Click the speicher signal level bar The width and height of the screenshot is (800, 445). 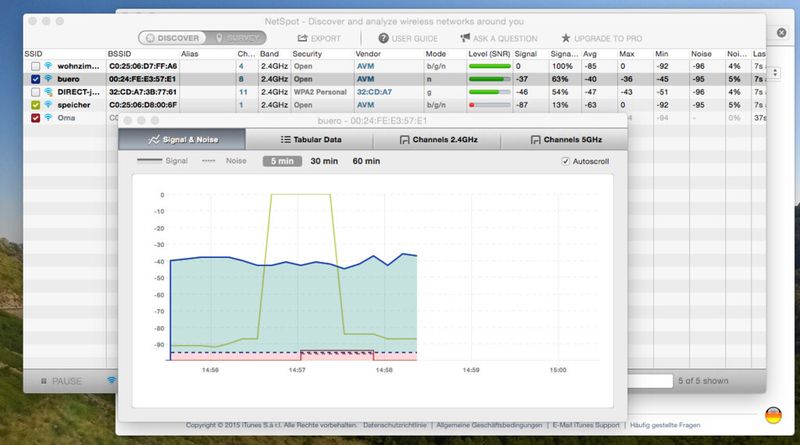coord(489,105)
